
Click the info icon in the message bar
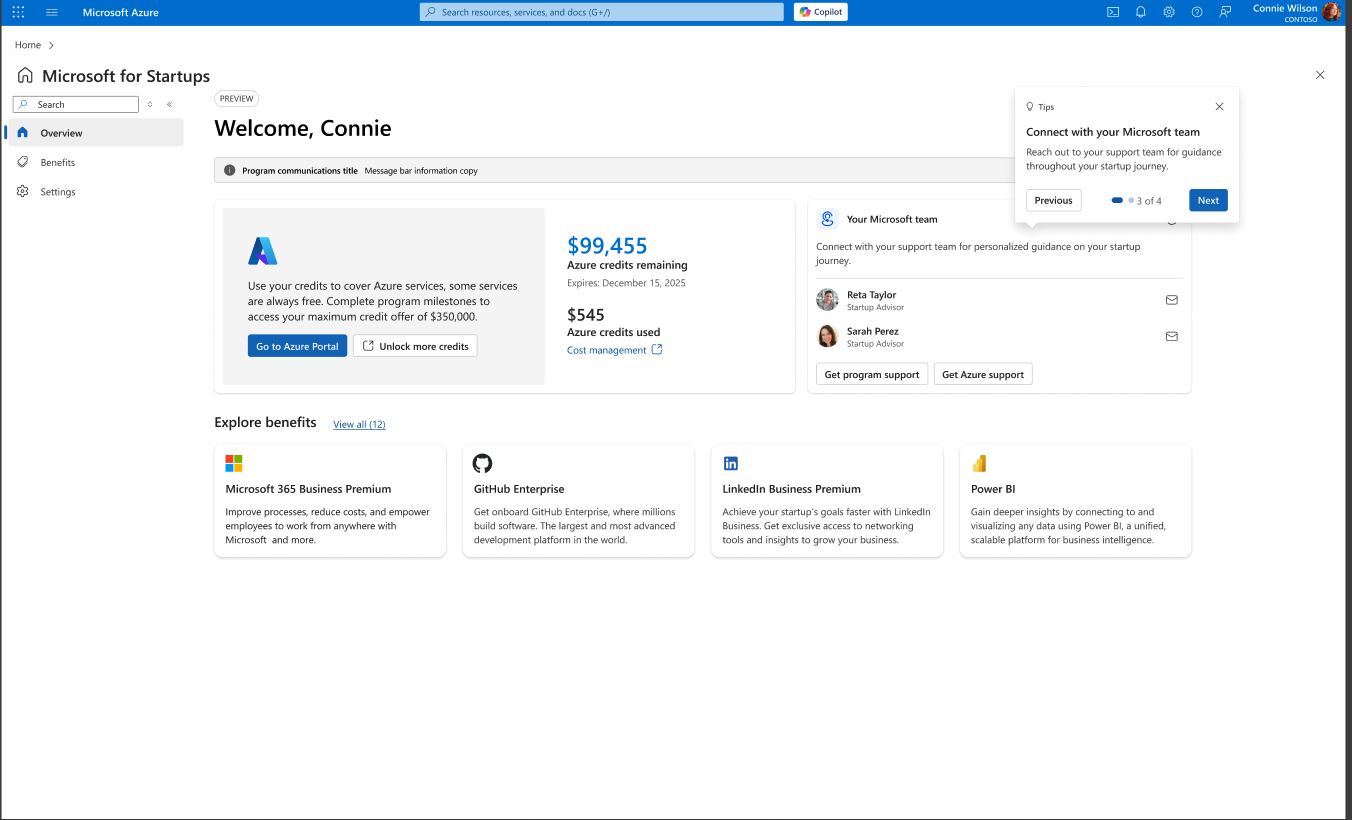[229, 170]
